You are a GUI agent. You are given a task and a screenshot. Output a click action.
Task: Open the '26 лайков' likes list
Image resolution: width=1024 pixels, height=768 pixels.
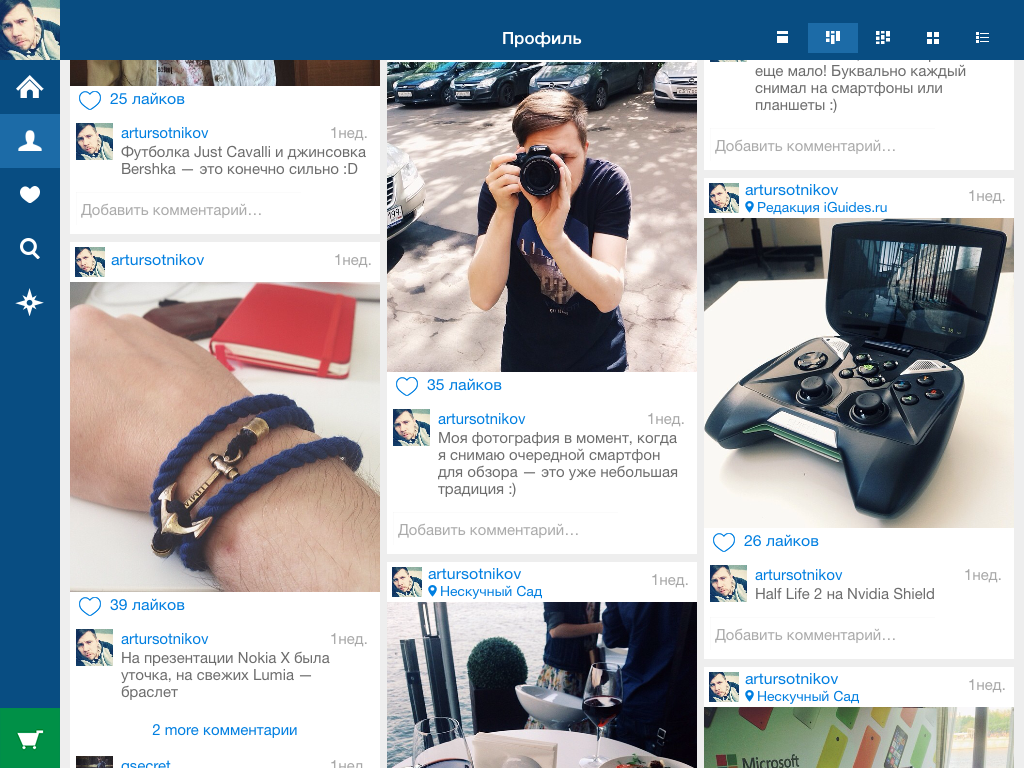pyautogui.click(x=781, y=541)
